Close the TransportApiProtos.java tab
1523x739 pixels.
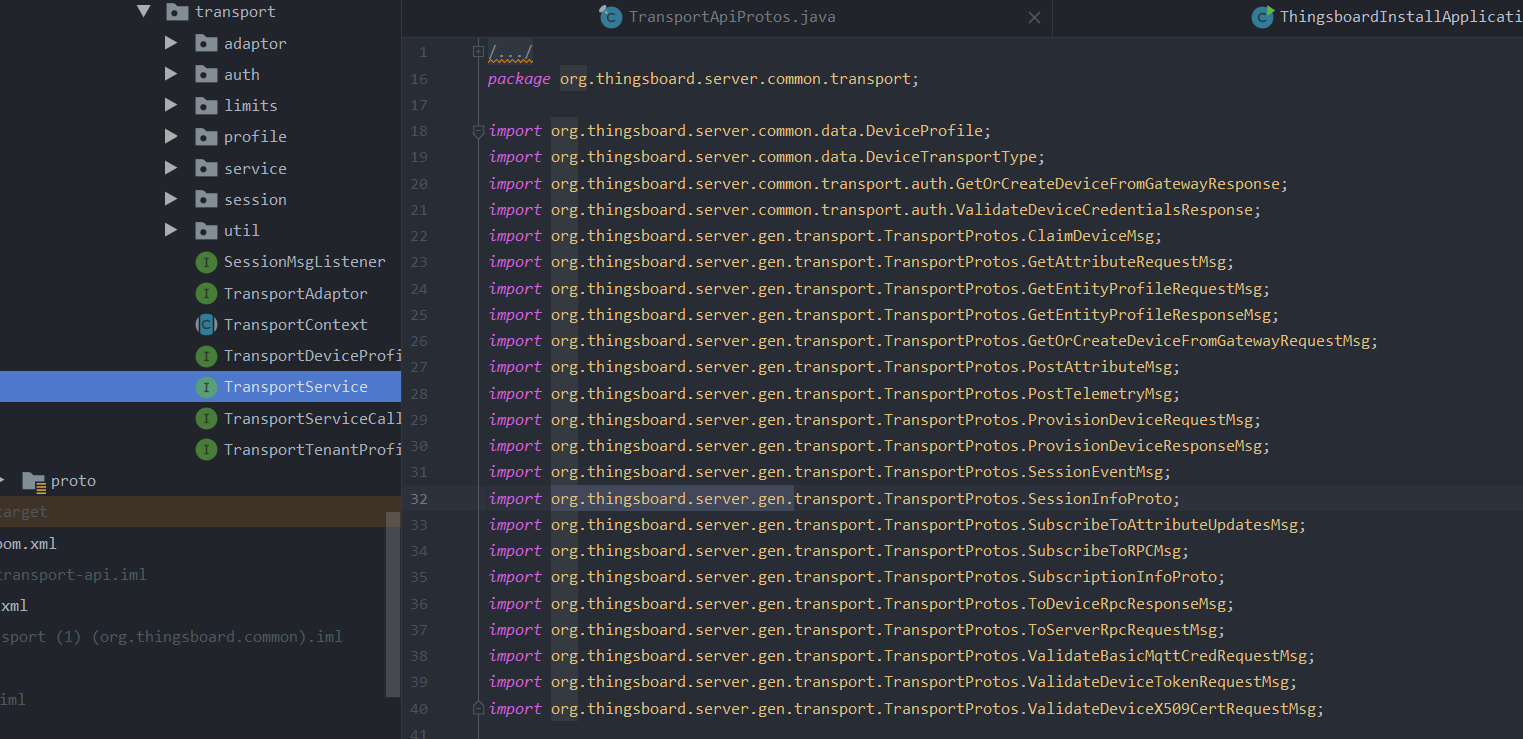(x=1034, y=17)
